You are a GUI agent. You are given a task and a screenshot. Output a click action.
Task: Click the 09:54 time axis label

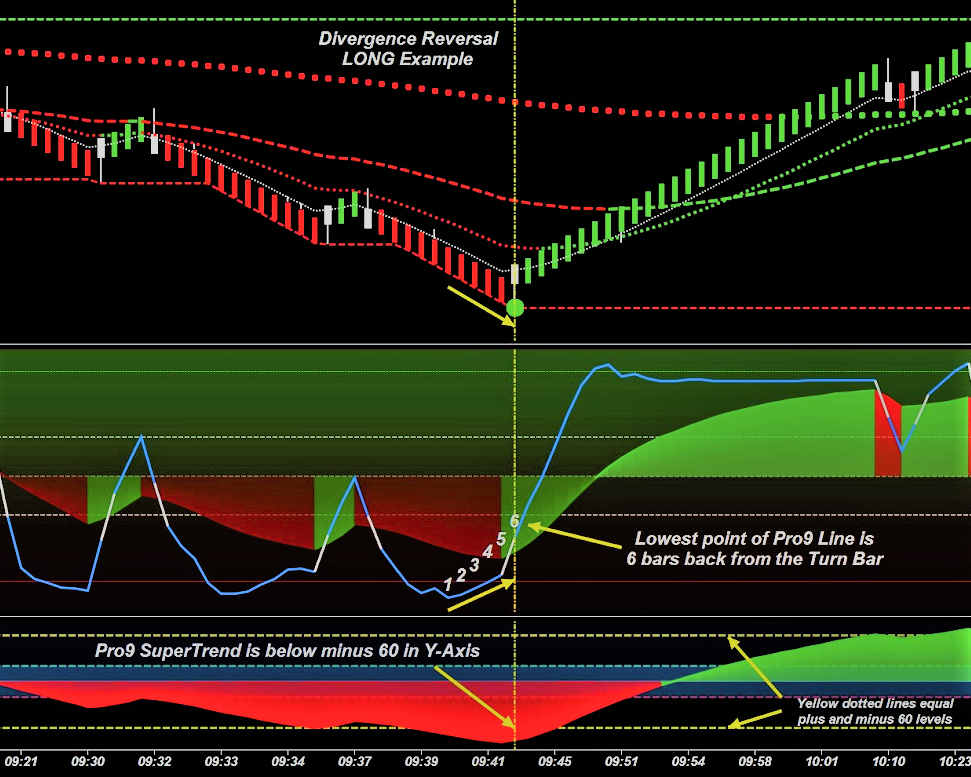tap(688, 761)
